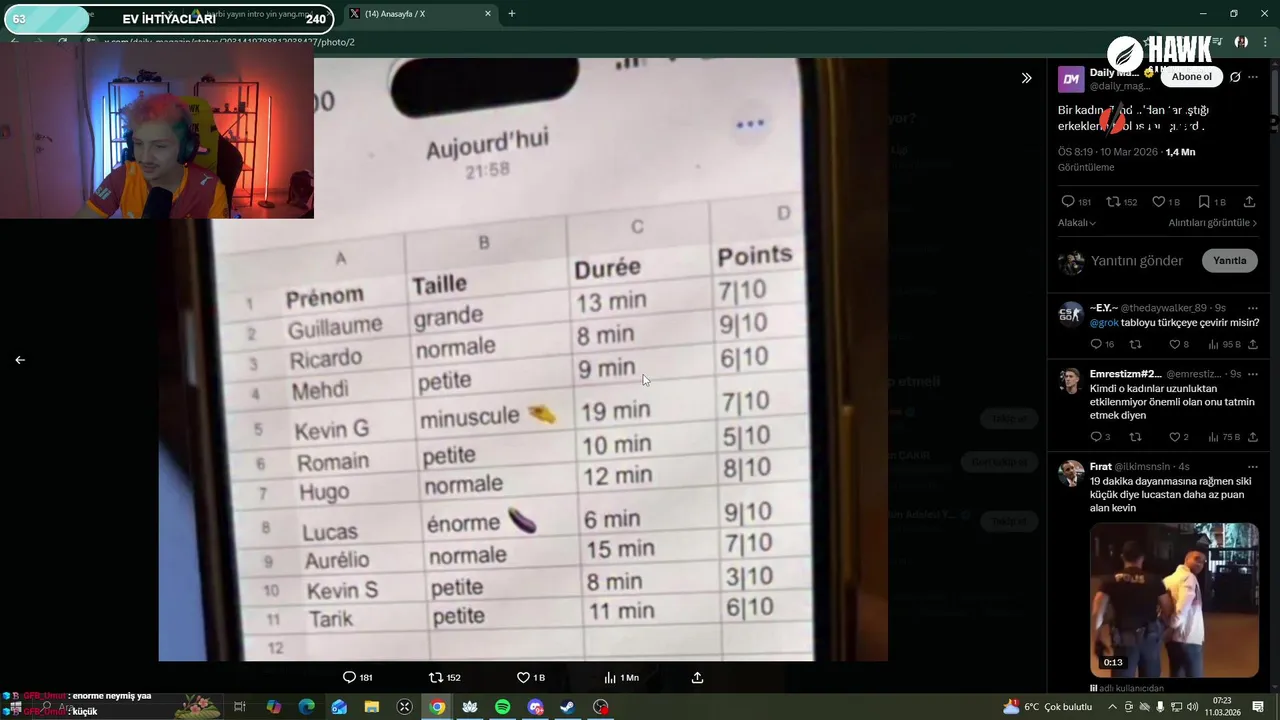Open a new browser tab

(x=512, y=14)
